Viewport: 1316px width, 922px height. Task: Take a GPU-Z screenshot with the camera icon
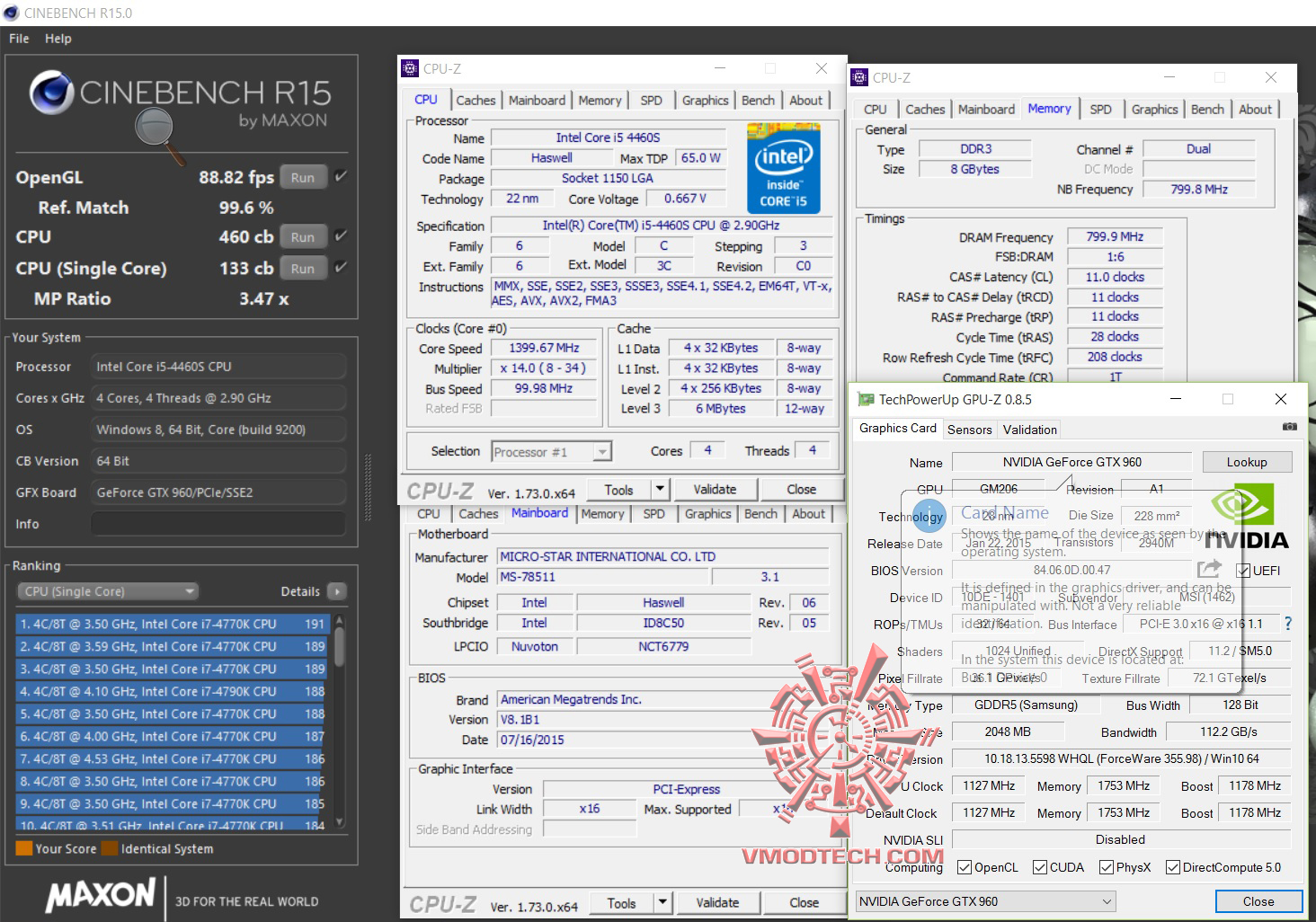1289,427
